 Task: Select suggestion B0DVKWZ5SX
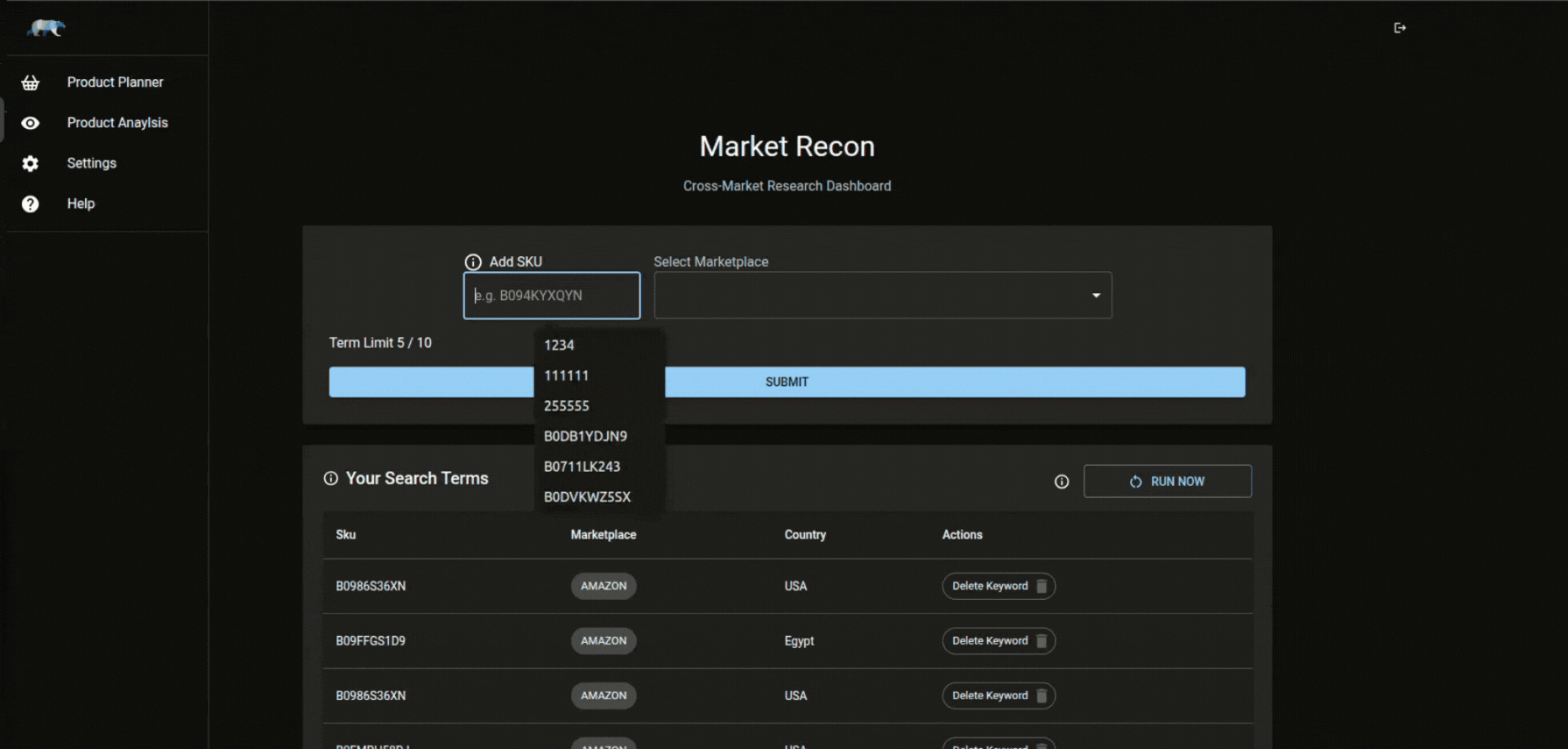(587, 497)
